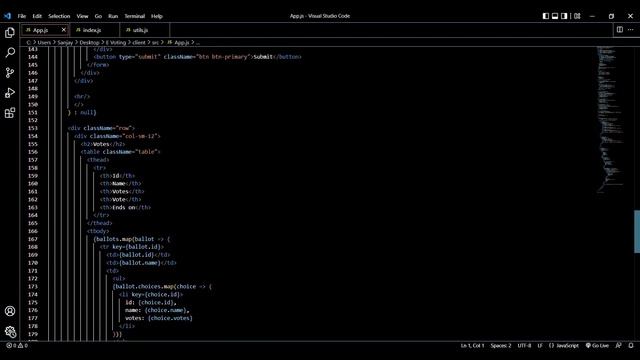Open the Extensions view
This screenshot has width=640, height=360.
pos(10,113)
